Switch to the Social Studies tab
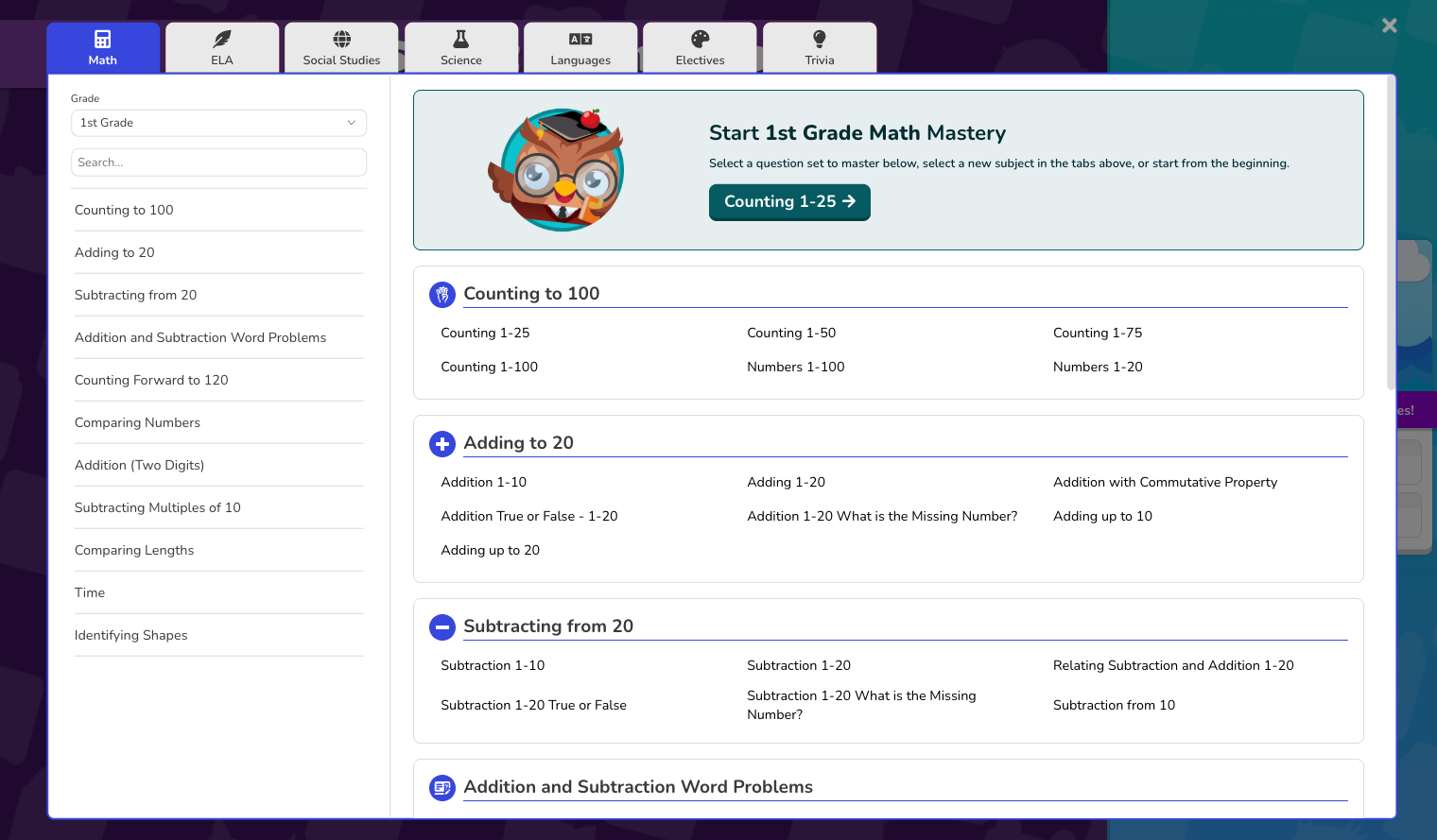Viewport: 1437px width, 840px height. [342, 47]
